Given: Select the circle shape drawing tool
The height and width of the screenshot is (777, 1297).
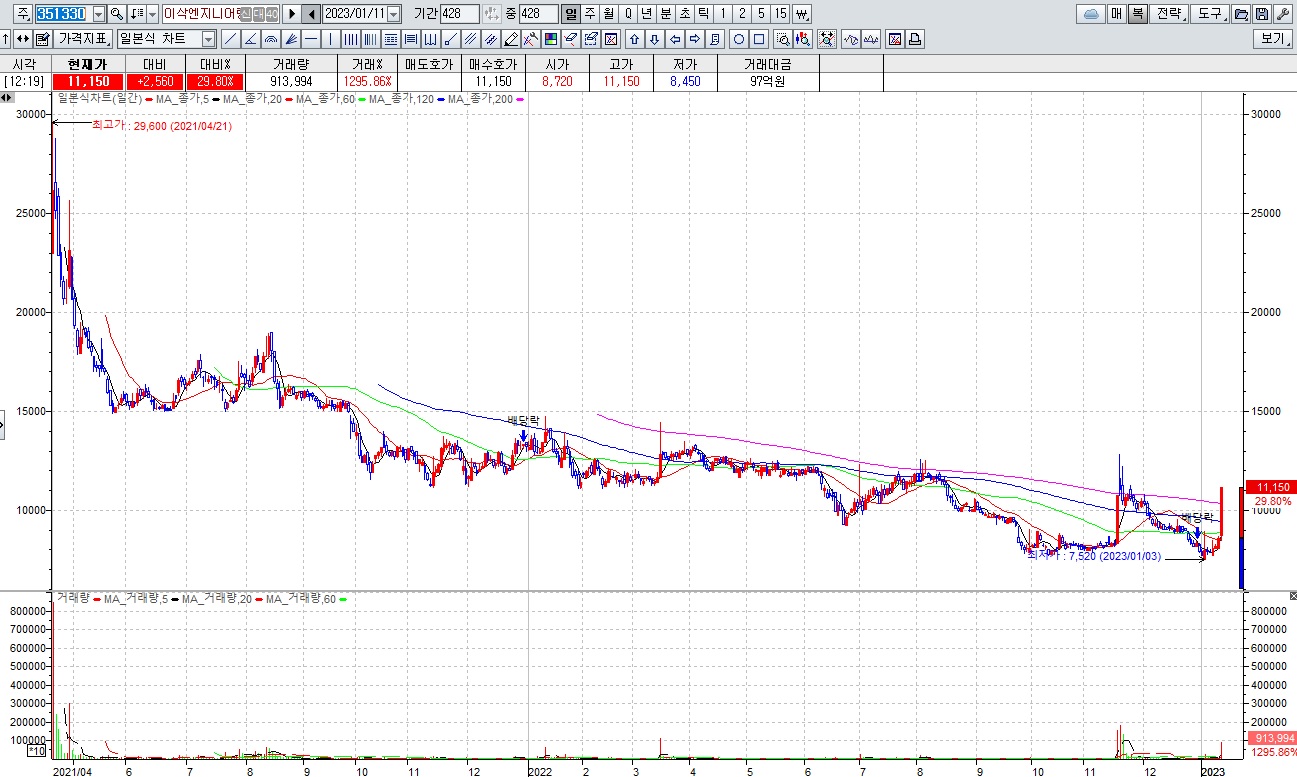Looking at the screenshot, I should [x=739, y=39].
